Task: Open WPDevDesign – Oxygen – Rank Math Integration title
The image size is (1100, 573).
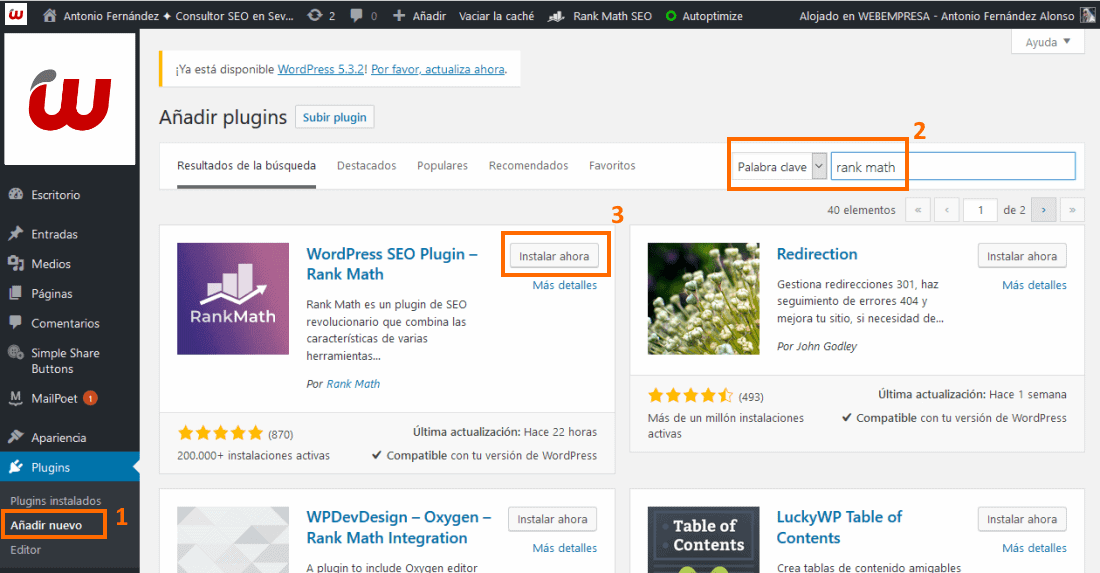Action: tap(398, 527)
